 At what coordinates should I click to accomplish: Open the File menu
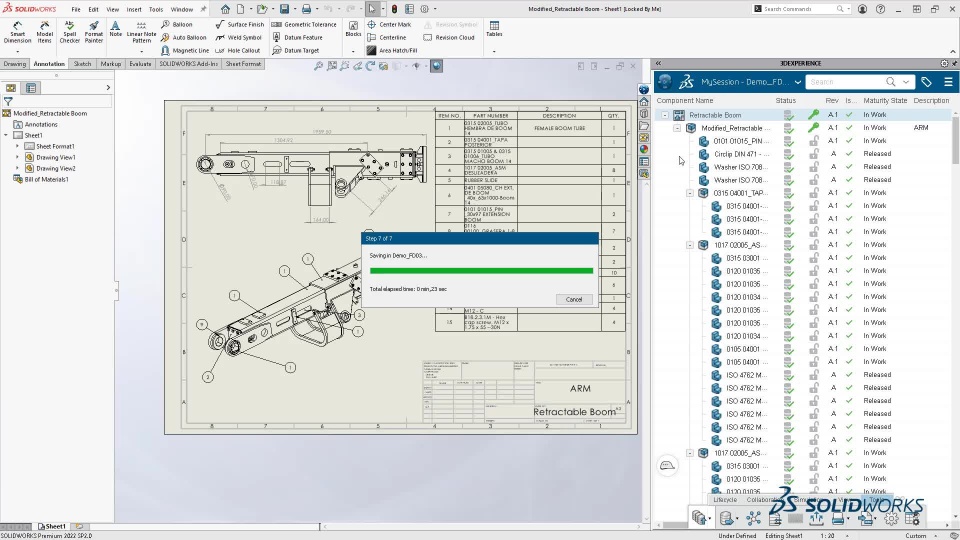(x=75, y=9)
